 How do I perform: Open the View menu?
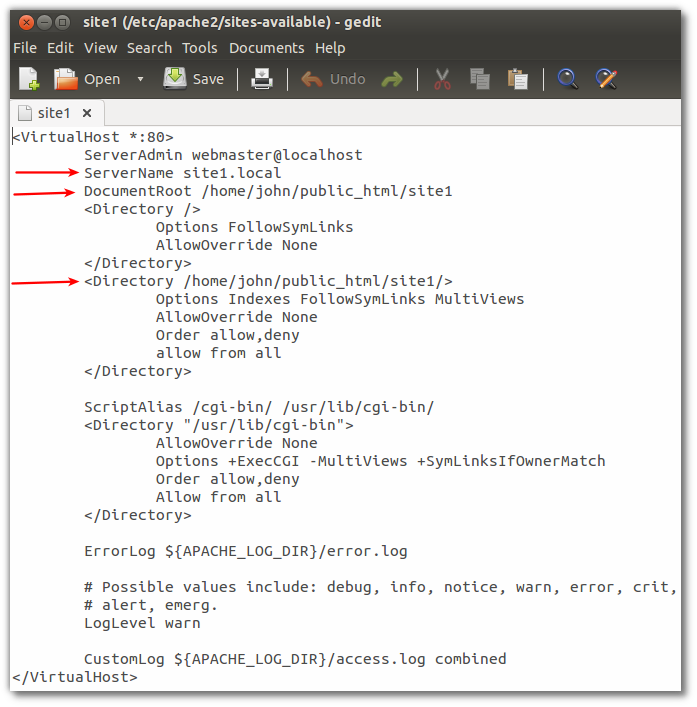[100, 48]
